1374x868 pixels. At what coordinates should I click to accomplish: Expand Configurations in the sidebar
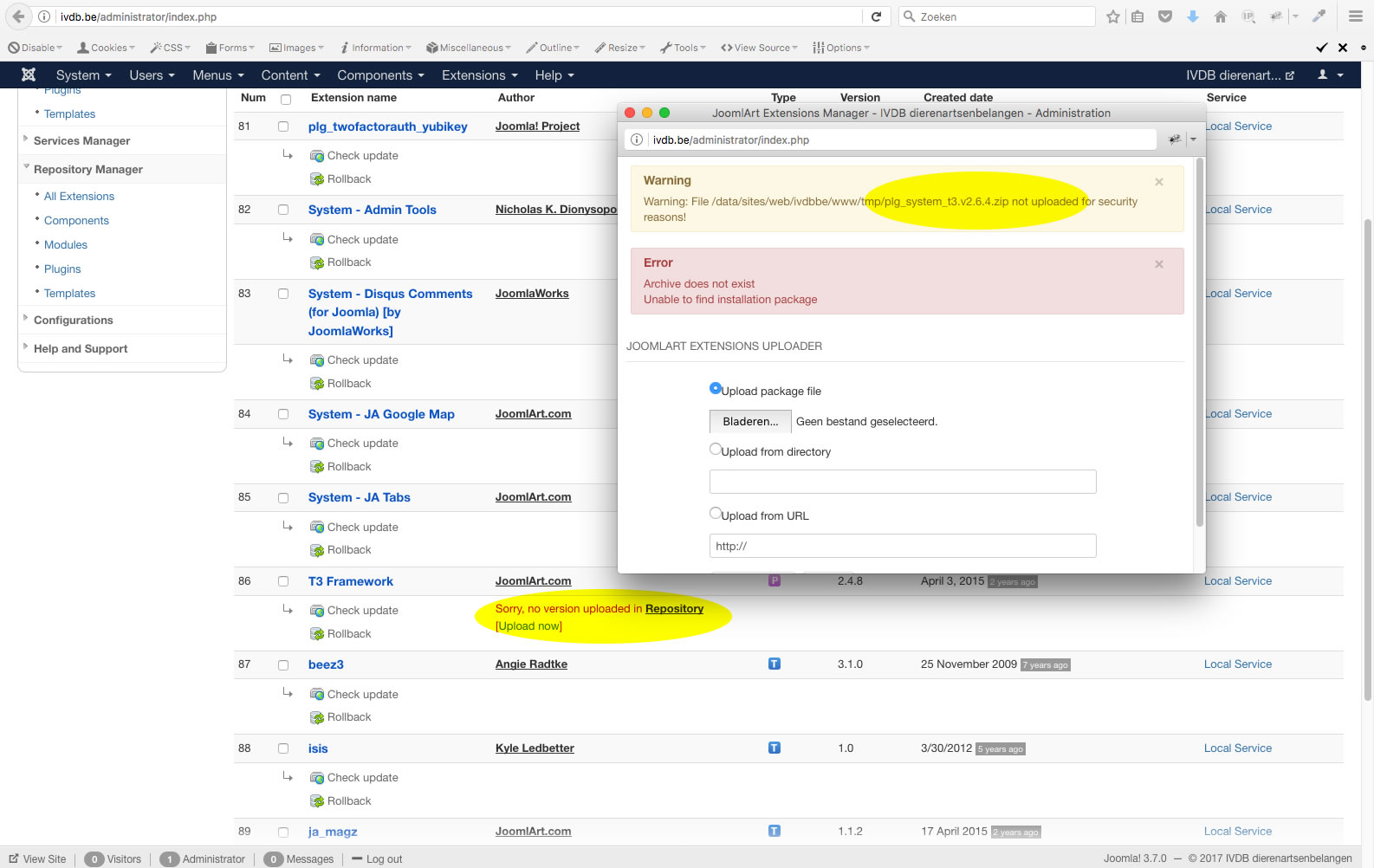[x=73, y=321]
